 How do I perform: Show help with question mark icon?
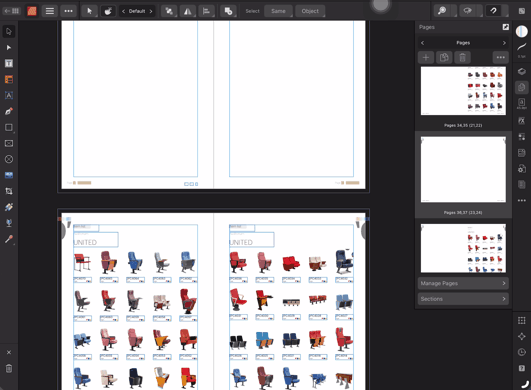point(522,368)
